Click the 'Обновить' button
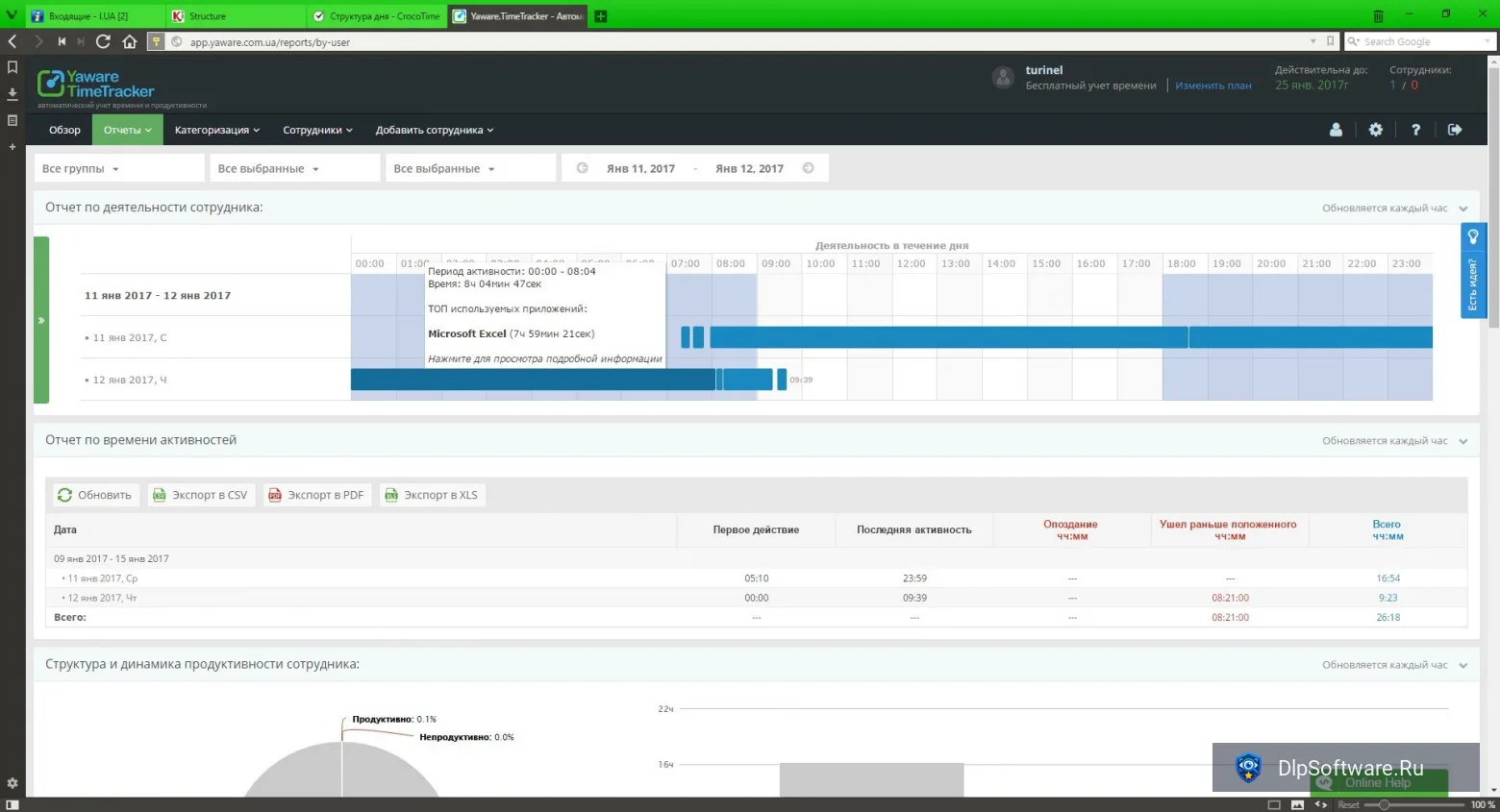This screenshot has width=1500, height=812. point(96,495)
